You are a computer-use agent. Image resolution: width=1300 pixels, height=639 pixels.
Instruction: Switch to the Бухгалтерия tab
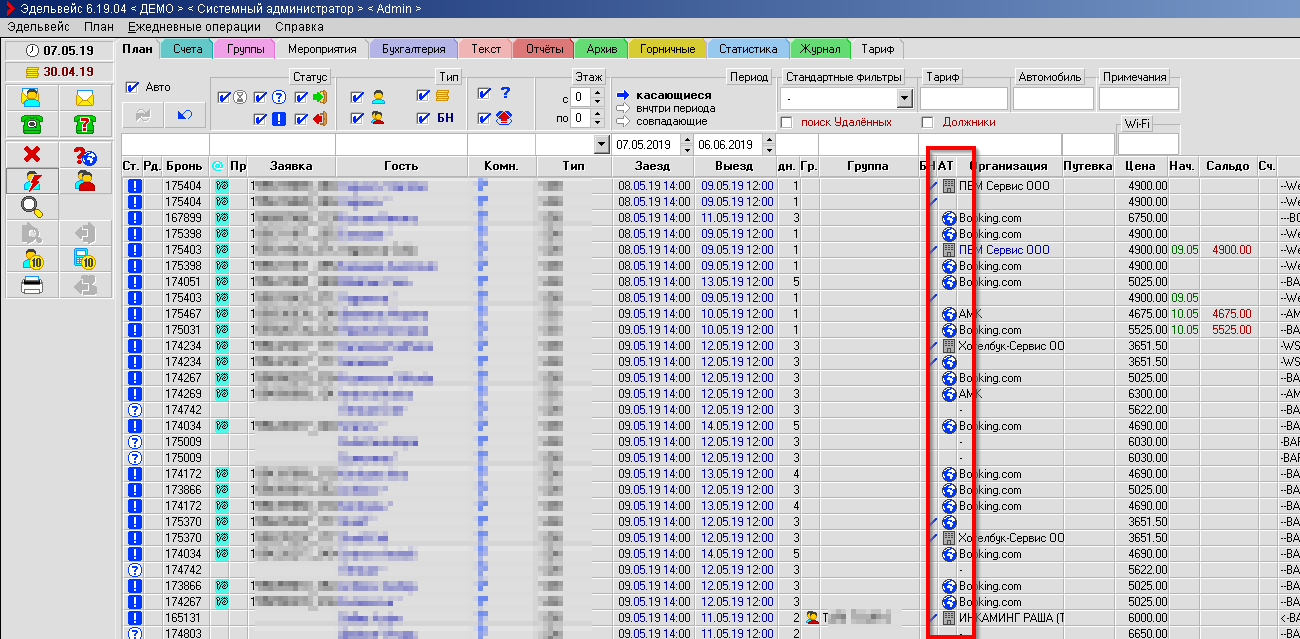click(413, 49)
